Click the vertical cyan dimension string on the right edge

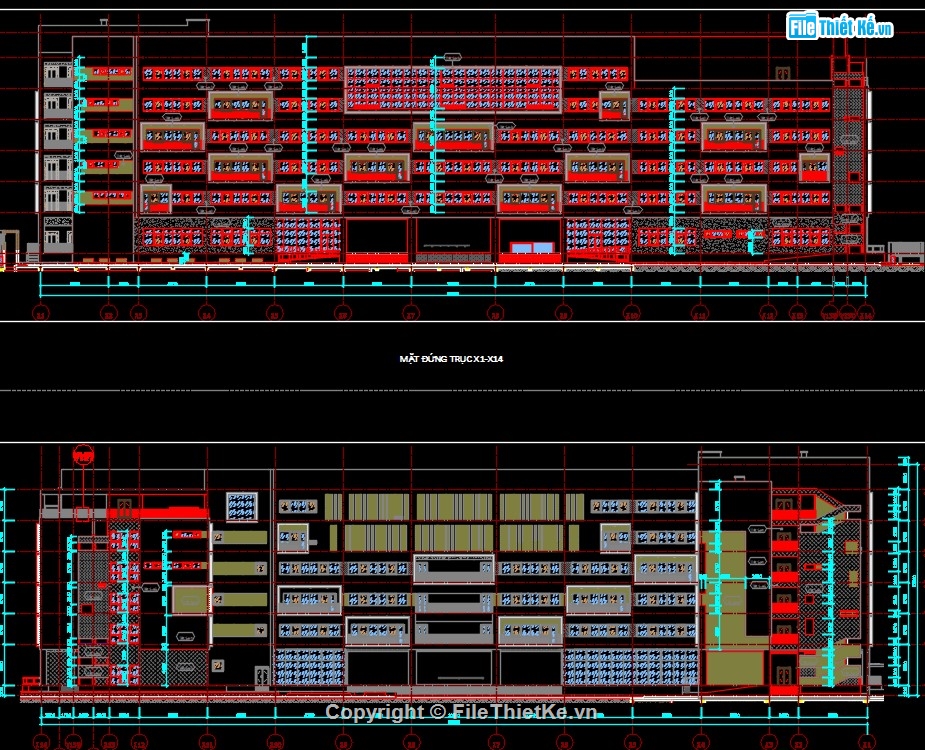pyautogui.click(x=905, y=580)
